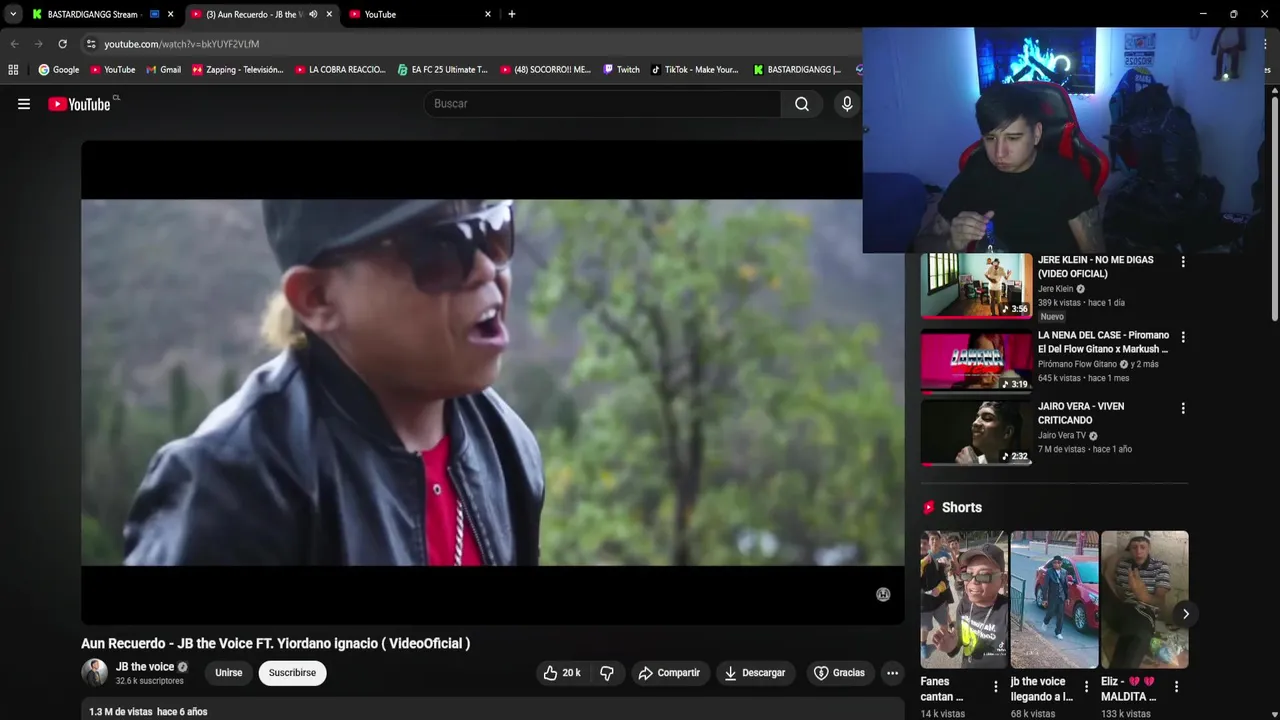
Task: Open (48) SOCORRO!! ME... bookmark
Action: (545, 70)
